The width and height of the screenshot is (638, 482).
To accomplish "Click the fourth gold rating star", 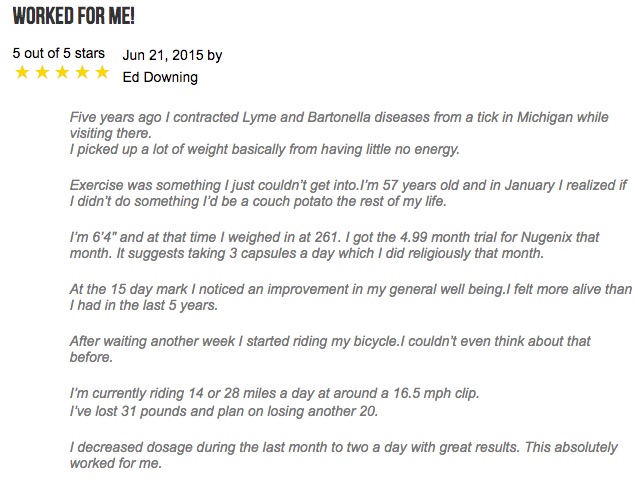I will [x=82, y=72].
